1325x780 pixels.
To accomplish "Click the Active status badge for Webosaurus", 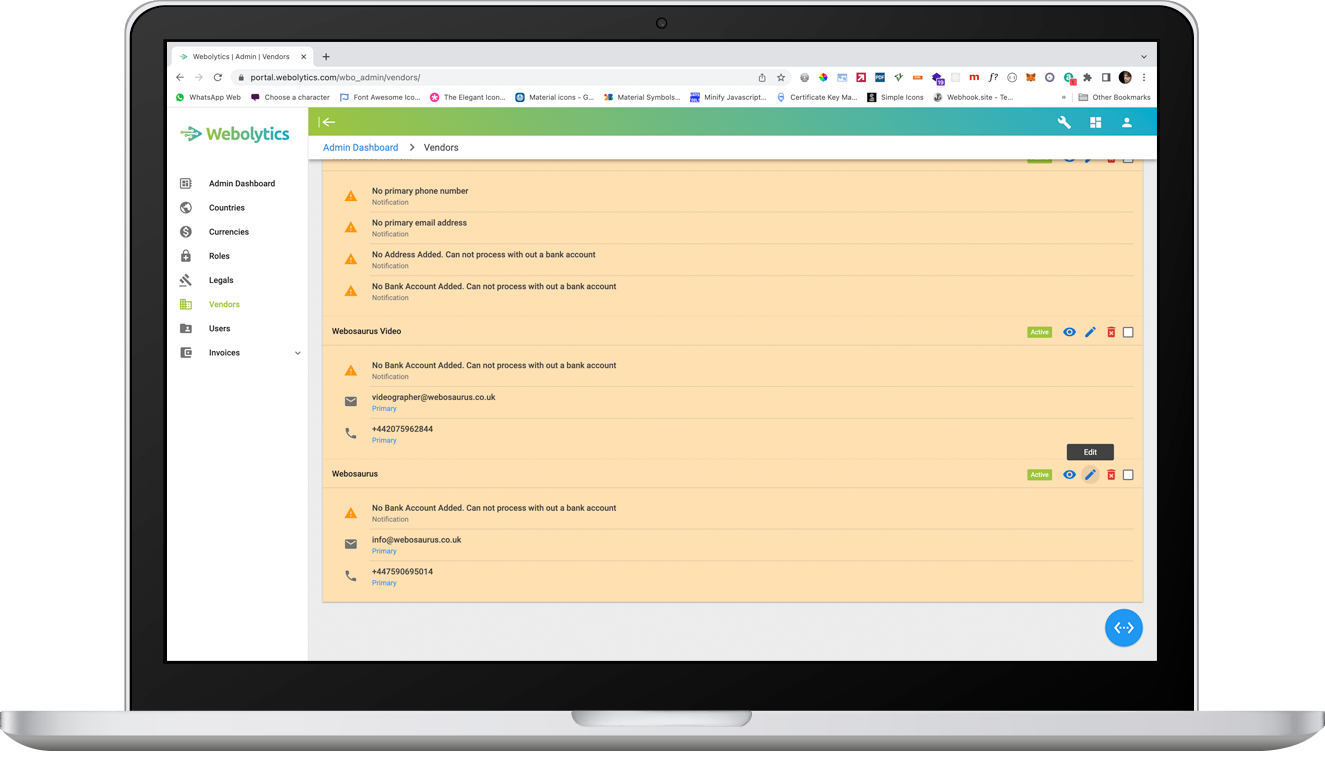I will [1039, 474].
